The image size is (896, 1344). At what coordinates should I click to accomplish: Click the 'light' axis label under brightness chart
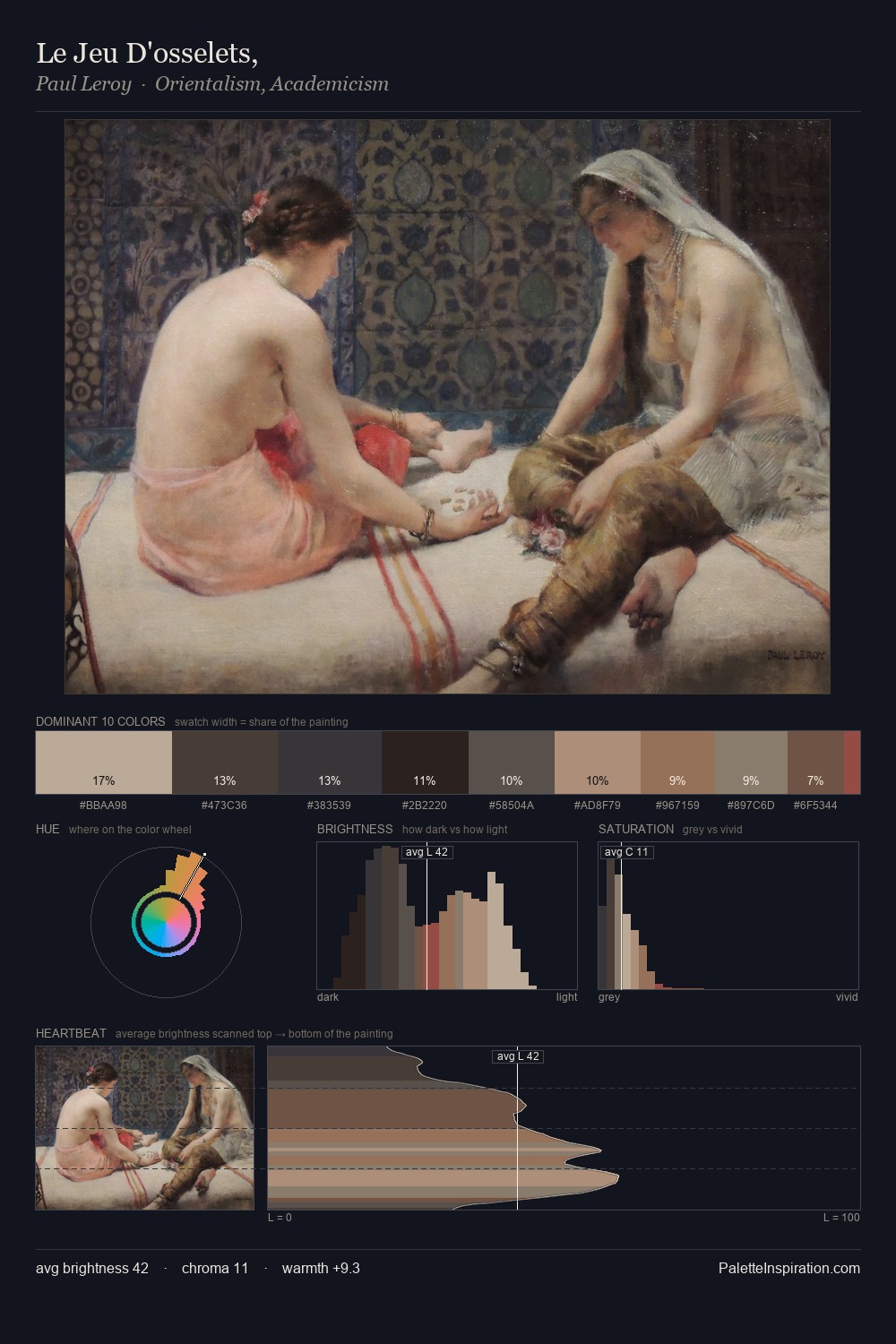tap(566, 996)
